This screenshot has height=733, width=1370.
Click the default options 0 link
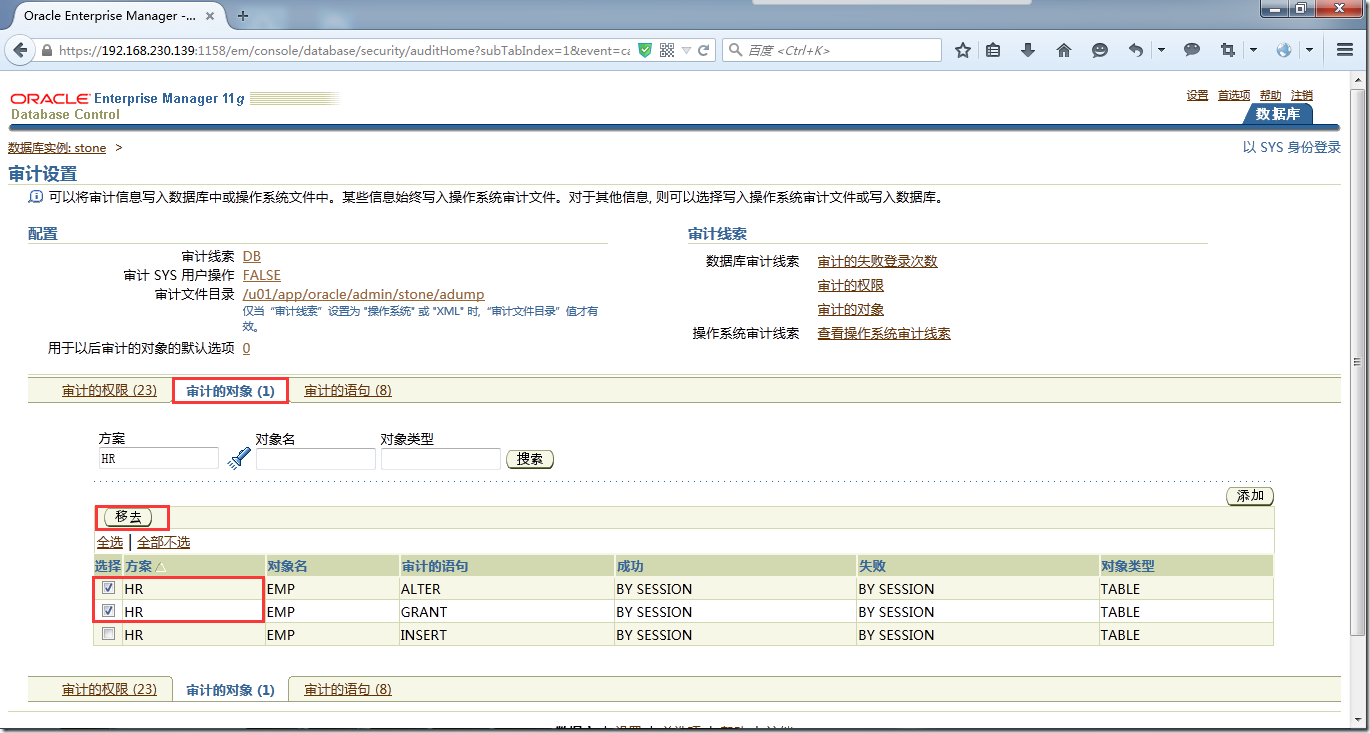coord(247,348)
